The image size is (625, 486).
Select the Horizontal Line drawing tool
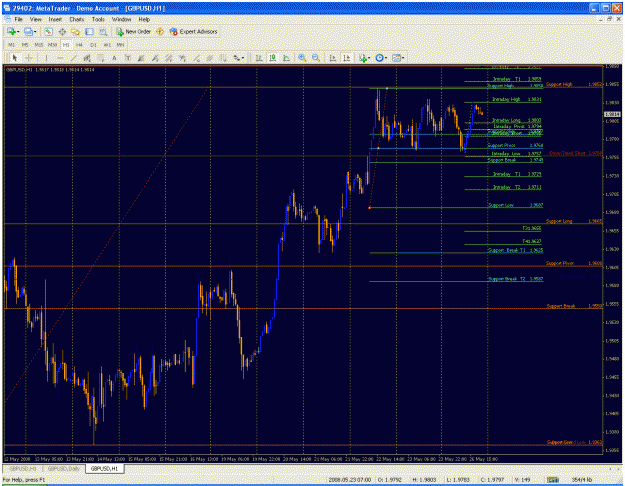60,58
